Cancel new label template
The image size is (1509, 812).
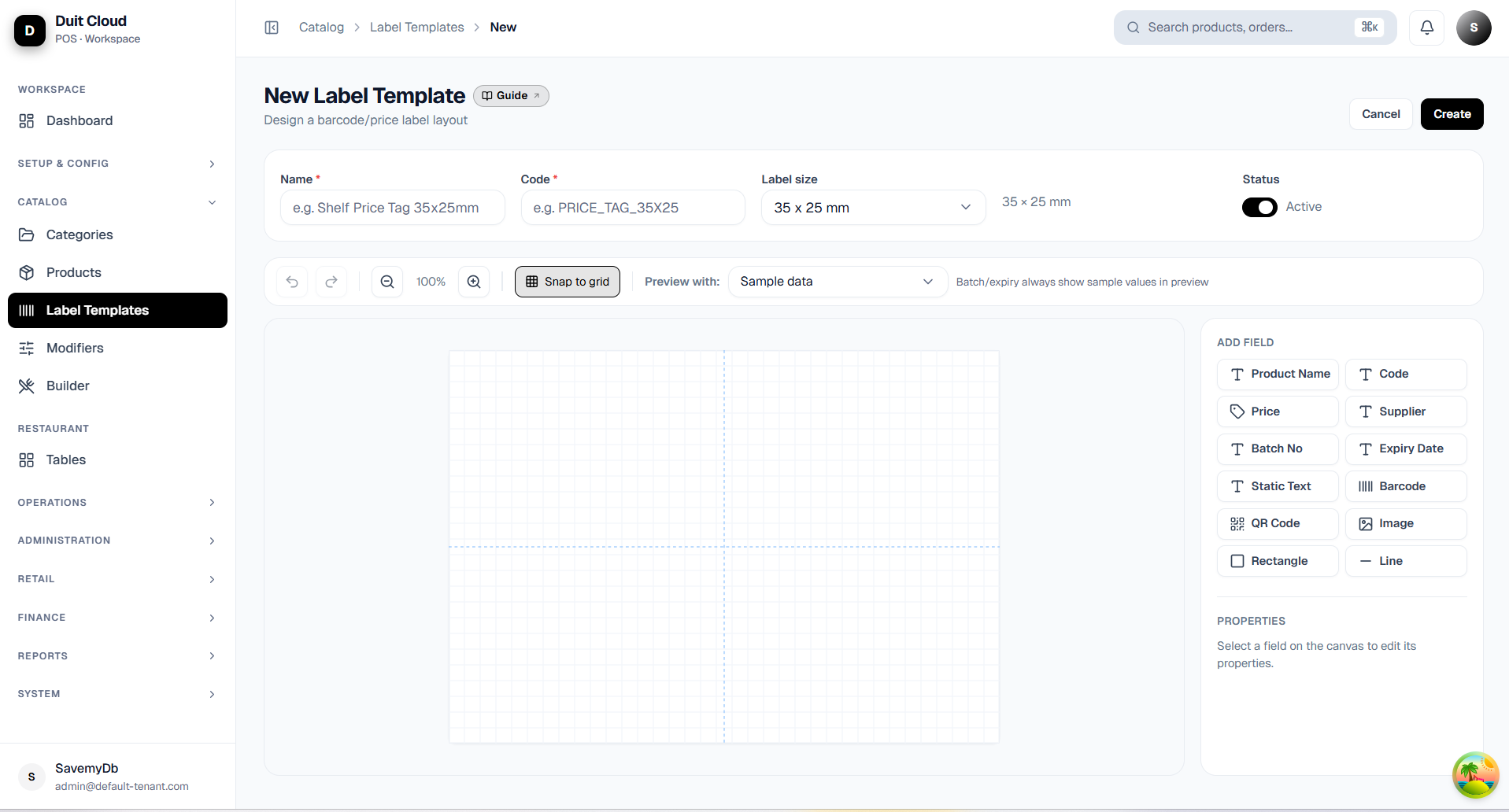(1381, 114)
